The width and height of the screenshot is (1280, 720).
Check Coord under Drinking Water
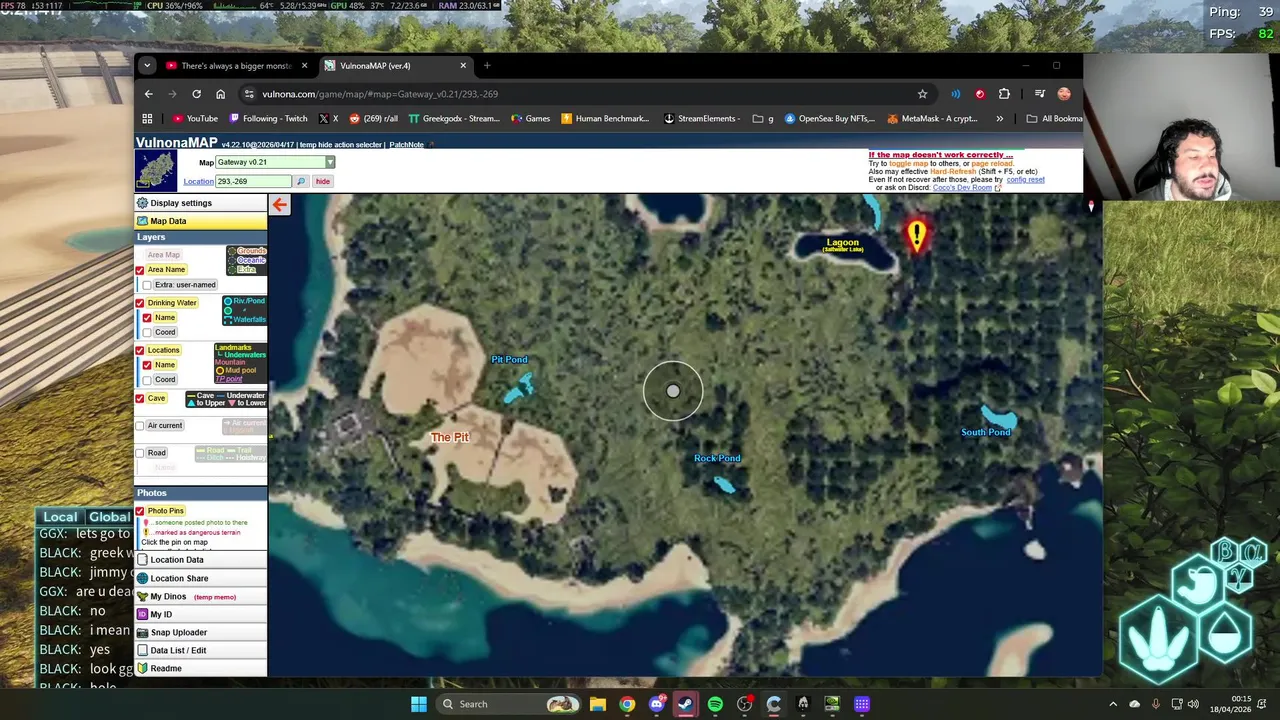[x=147, y=332]
